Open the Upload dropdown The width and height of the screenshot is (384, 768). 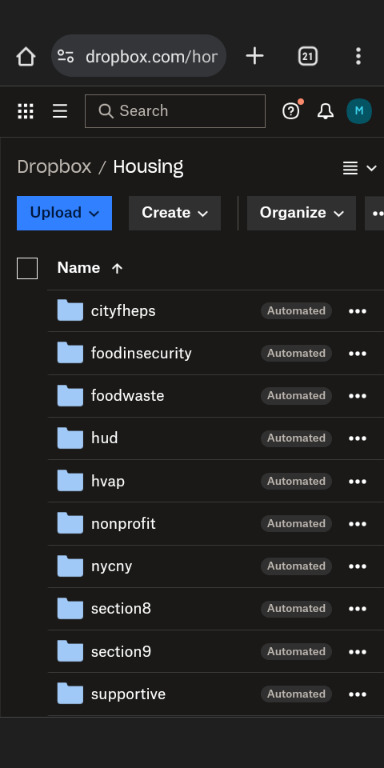point(64,213)
